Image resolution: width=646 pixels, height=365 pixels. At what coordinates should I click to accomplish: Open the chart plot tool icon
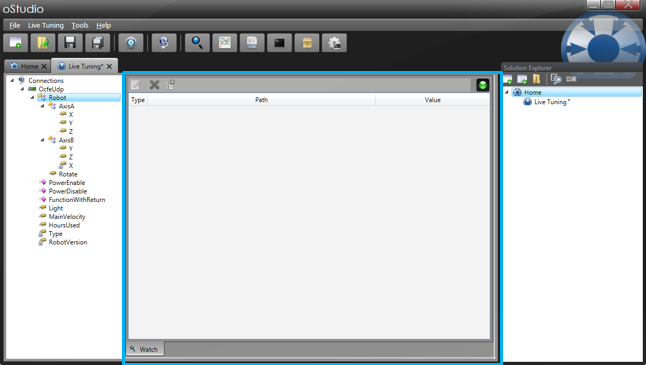[225, 42]
